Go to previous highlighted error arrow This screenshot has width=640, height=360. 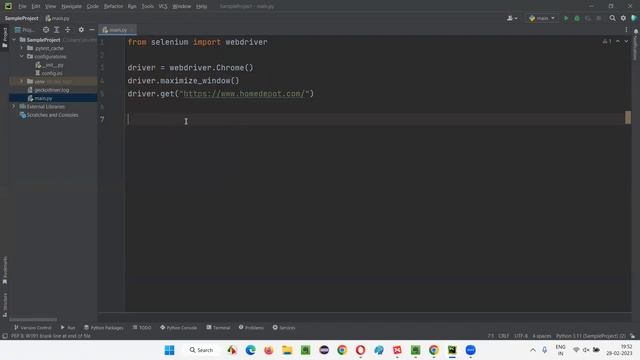point(618,42)
